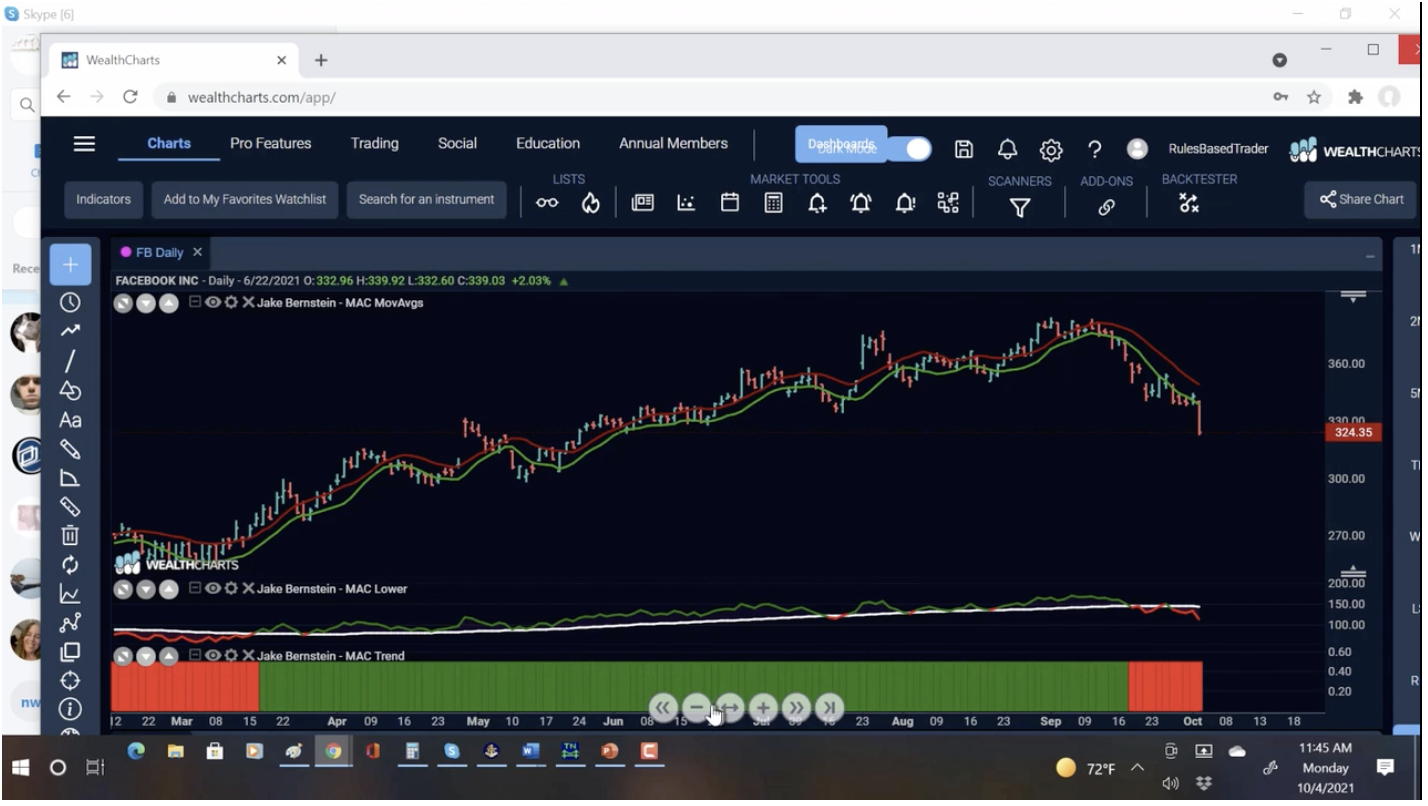Select the clock timeframe tool
The image size is (1428, 806).
tap(70, 302)
